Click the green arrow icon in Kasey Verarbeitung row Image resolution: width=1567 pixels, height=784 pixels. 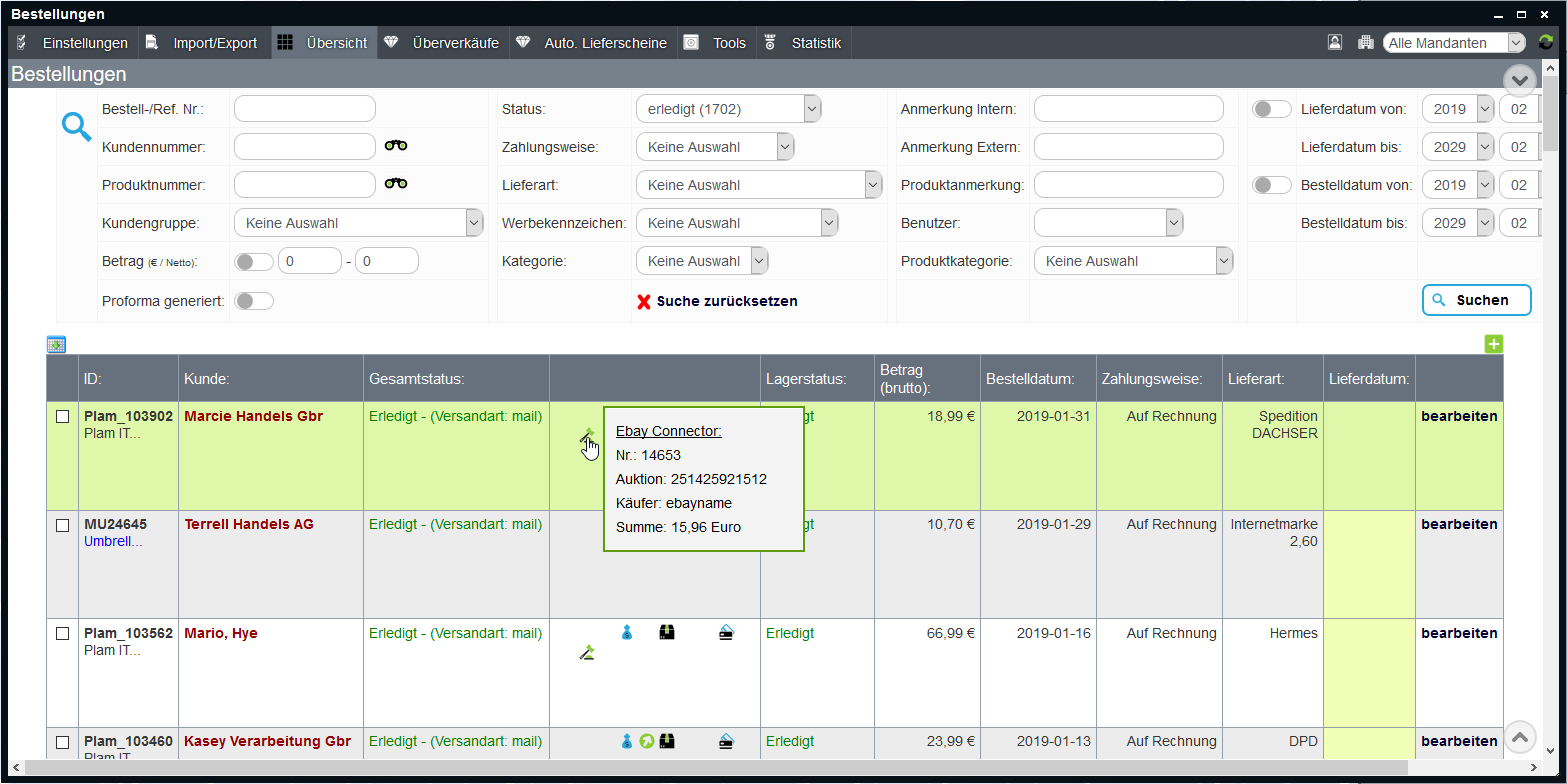pyautogui.click(x=647, y=741)
